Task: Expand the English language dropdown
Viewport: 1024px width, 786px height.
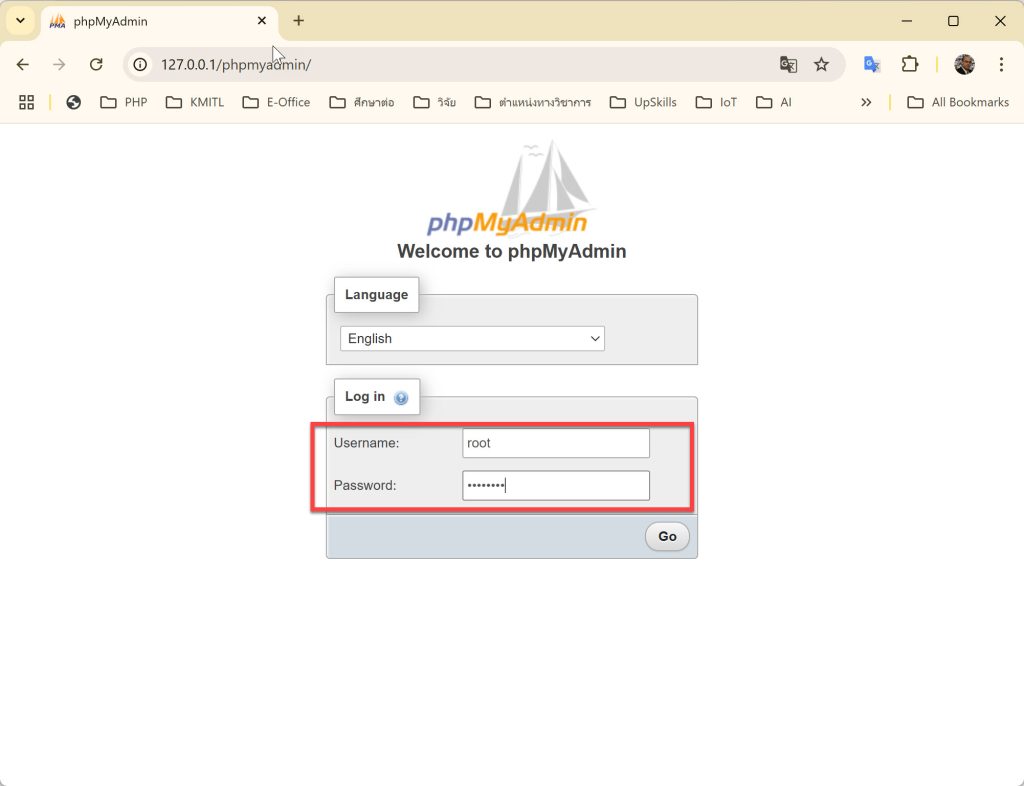Action: point(472,339)
